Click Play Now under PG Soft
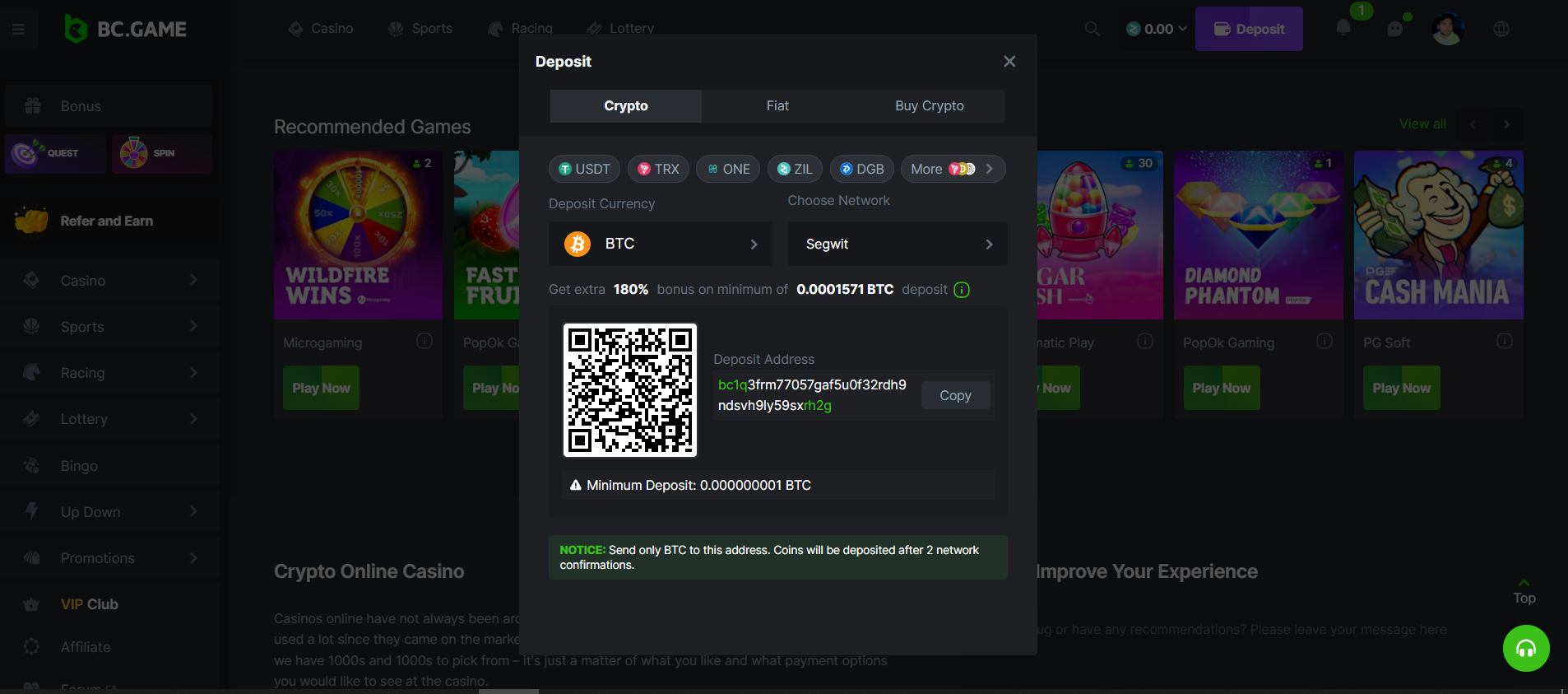 click(1402, 388)
